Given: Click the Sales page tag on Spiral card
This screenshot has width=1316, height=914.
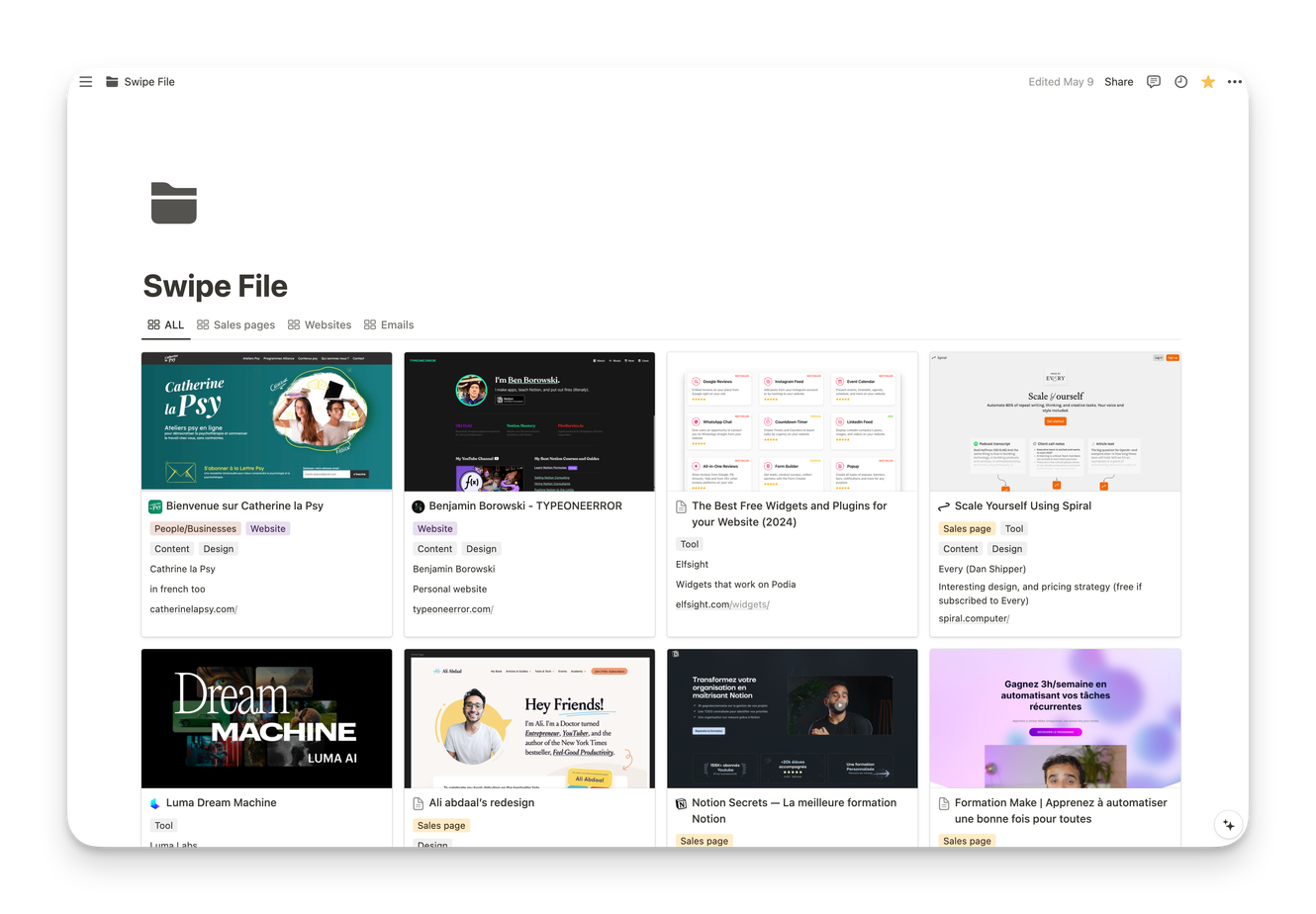Looking at the screenshot, I should (x=967, y=529).
